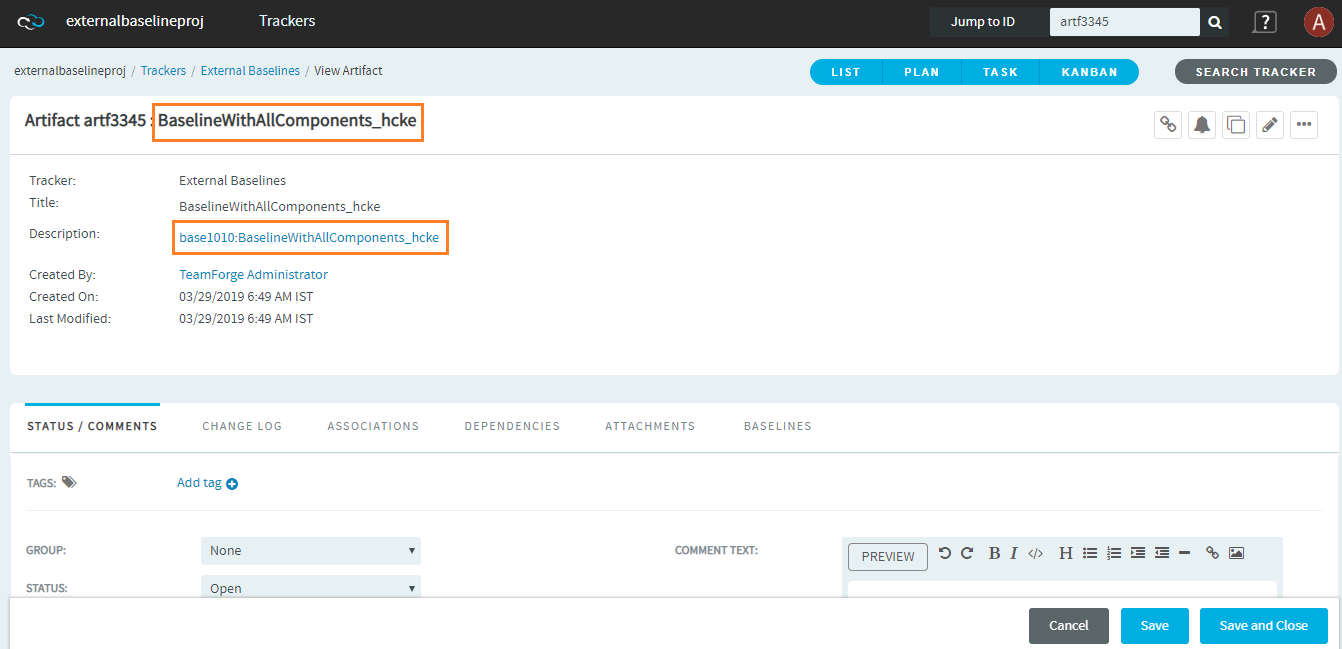Redo in the comment editor
1342x649 pixels.
967,553
